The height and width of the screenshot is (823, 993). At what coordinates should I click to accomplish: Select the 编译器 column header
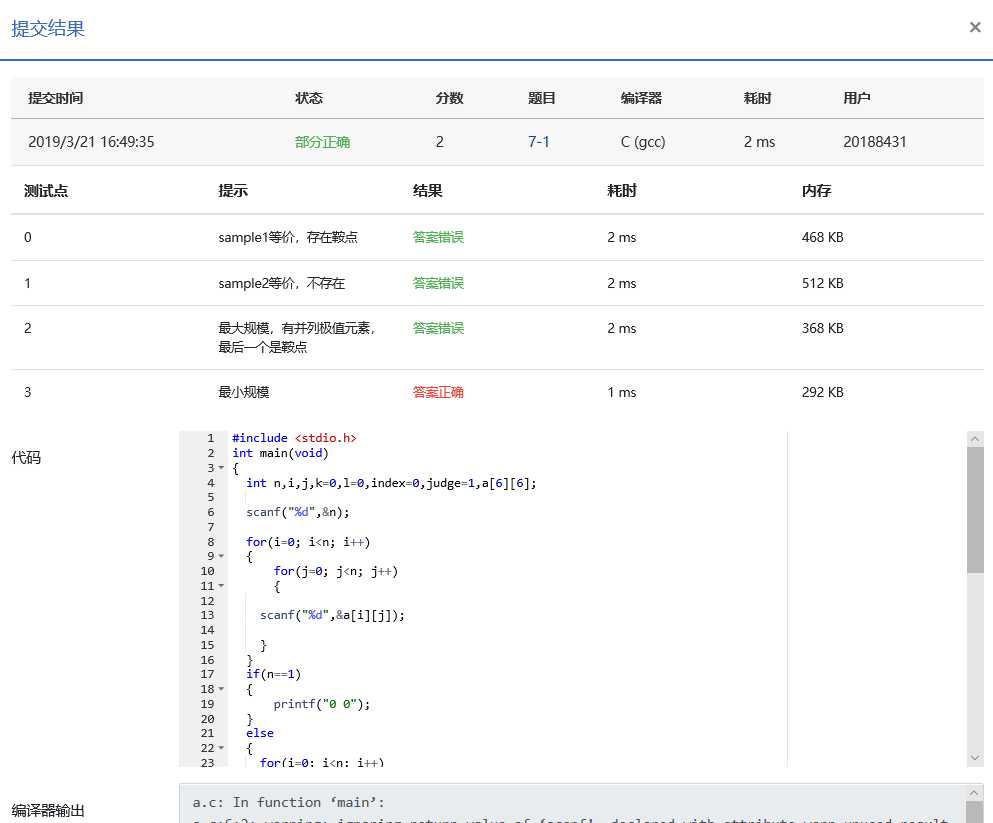(641, 98)
